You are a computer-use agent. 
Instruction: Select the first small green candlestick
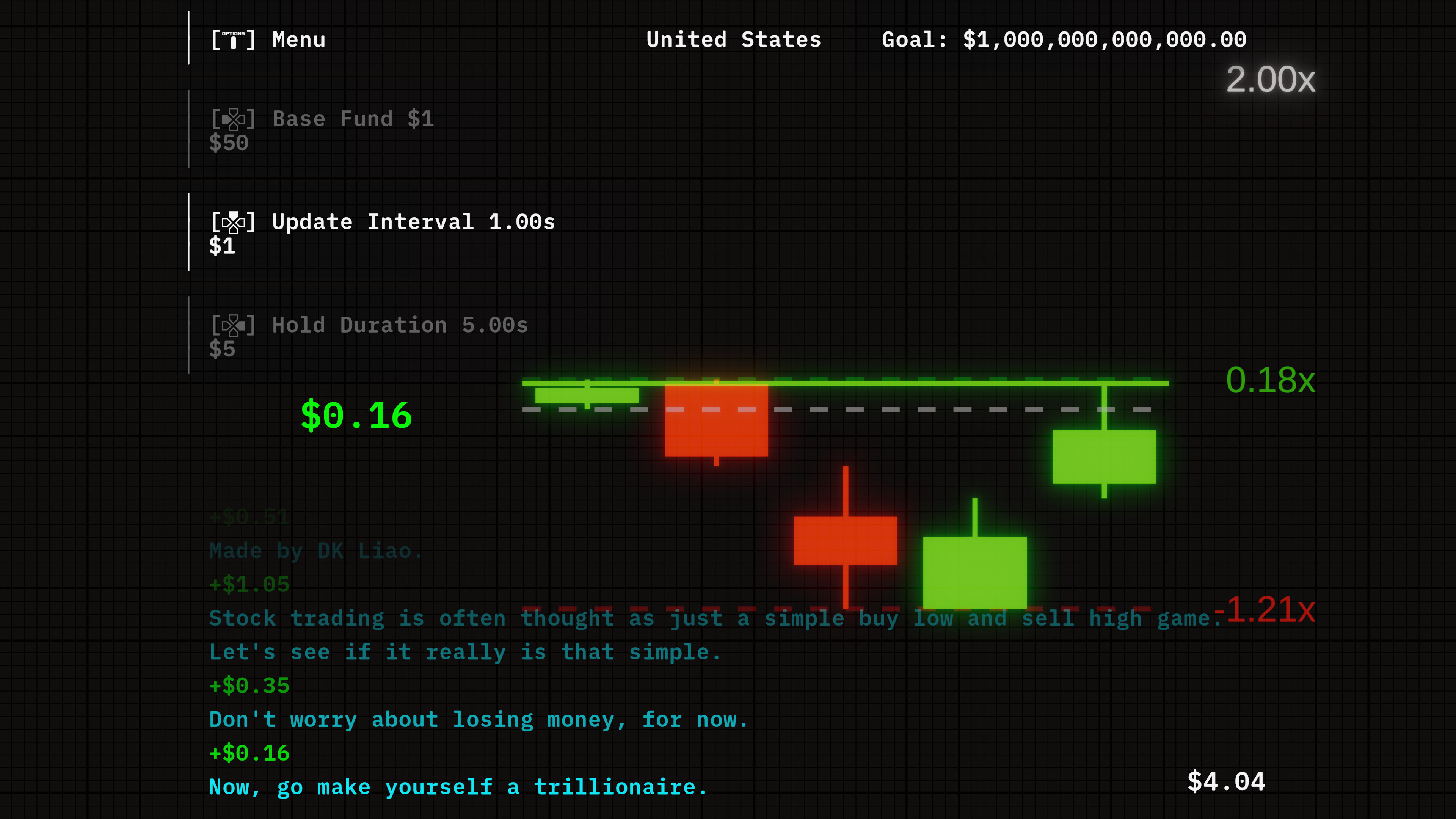click(x=587, y=395)
